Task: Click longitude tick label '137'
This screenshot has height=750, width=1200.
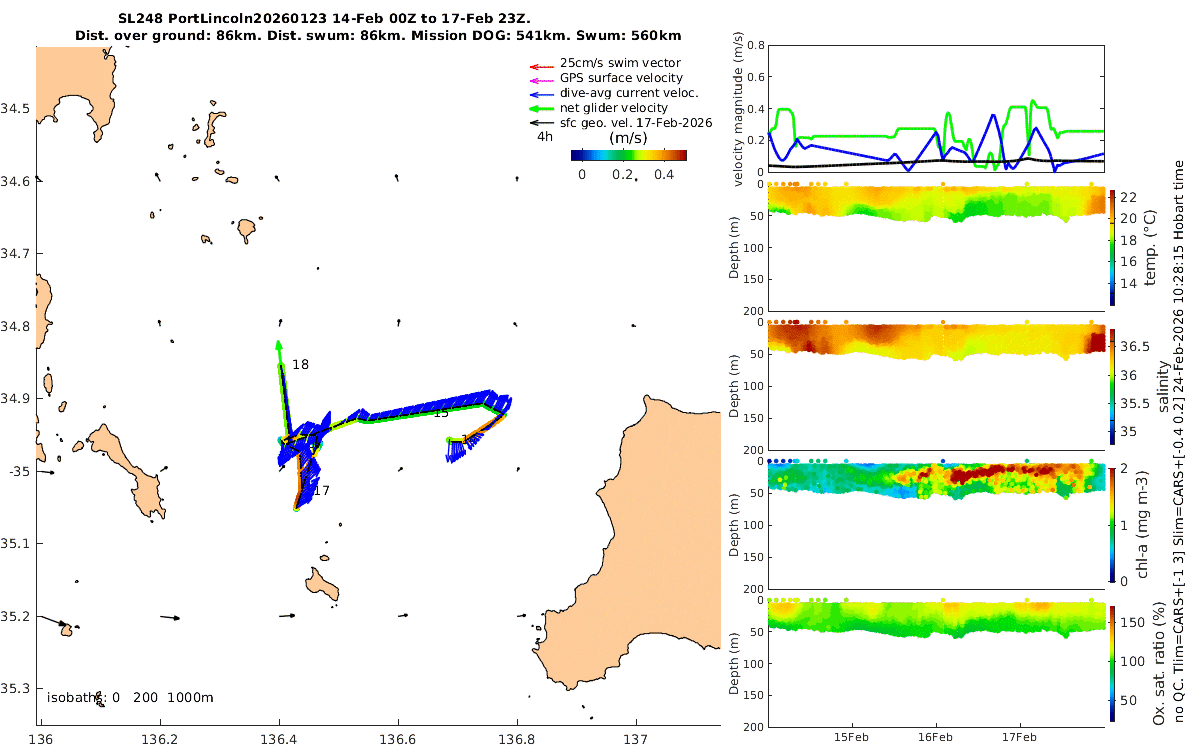Action: click(637, 740)
